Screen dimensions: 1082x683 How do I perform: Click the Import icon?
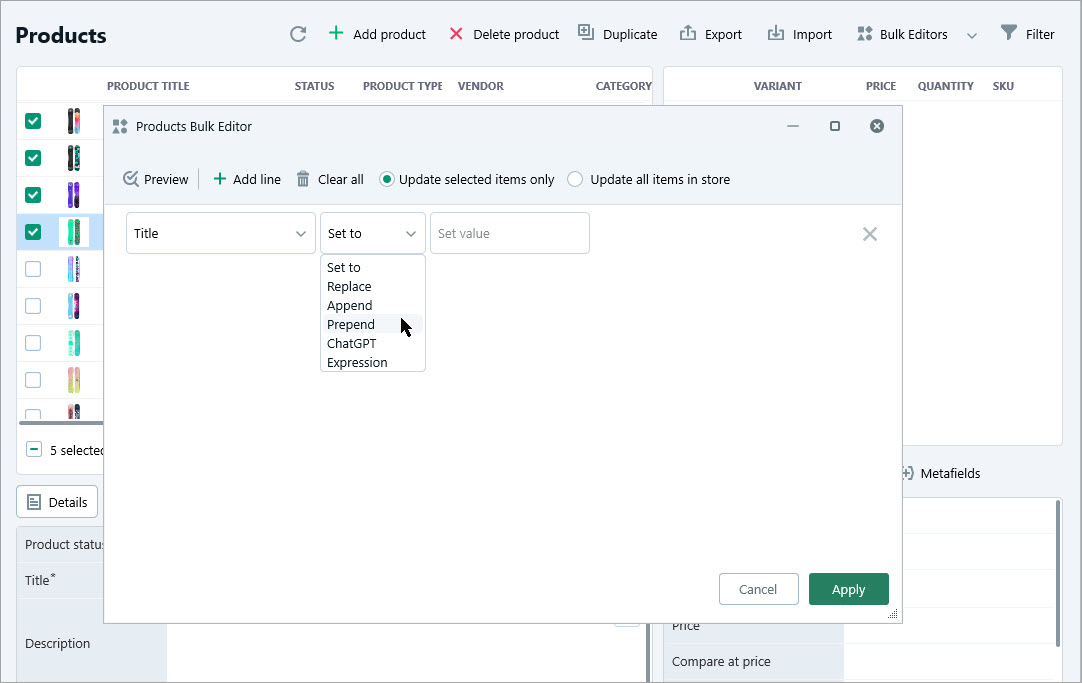coord(776,33)
